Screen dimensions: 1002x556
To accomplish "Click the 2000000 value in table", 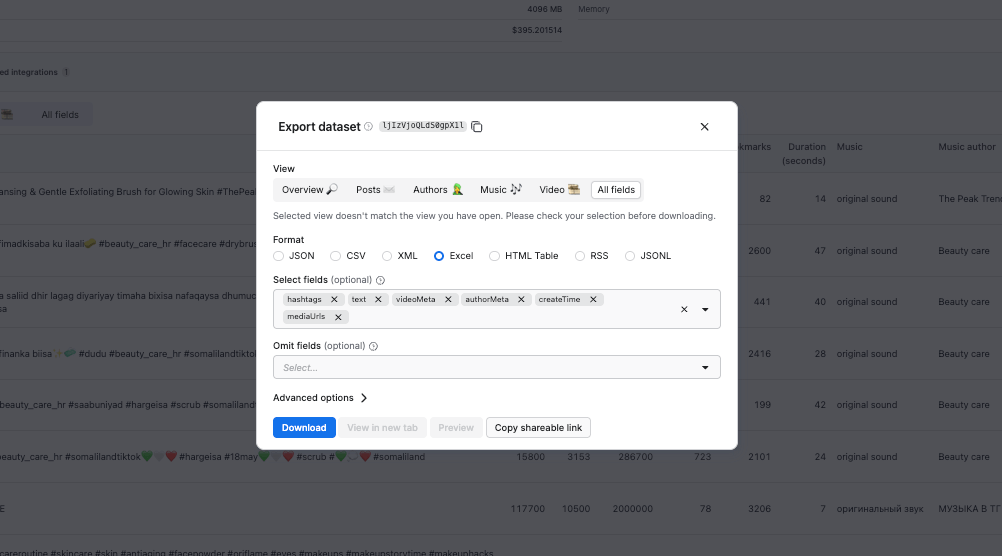I will tap(633, 509).
